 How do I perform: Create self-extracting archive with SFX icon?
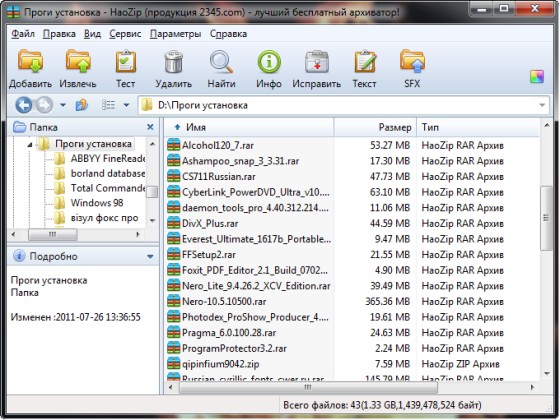(412, 61)
